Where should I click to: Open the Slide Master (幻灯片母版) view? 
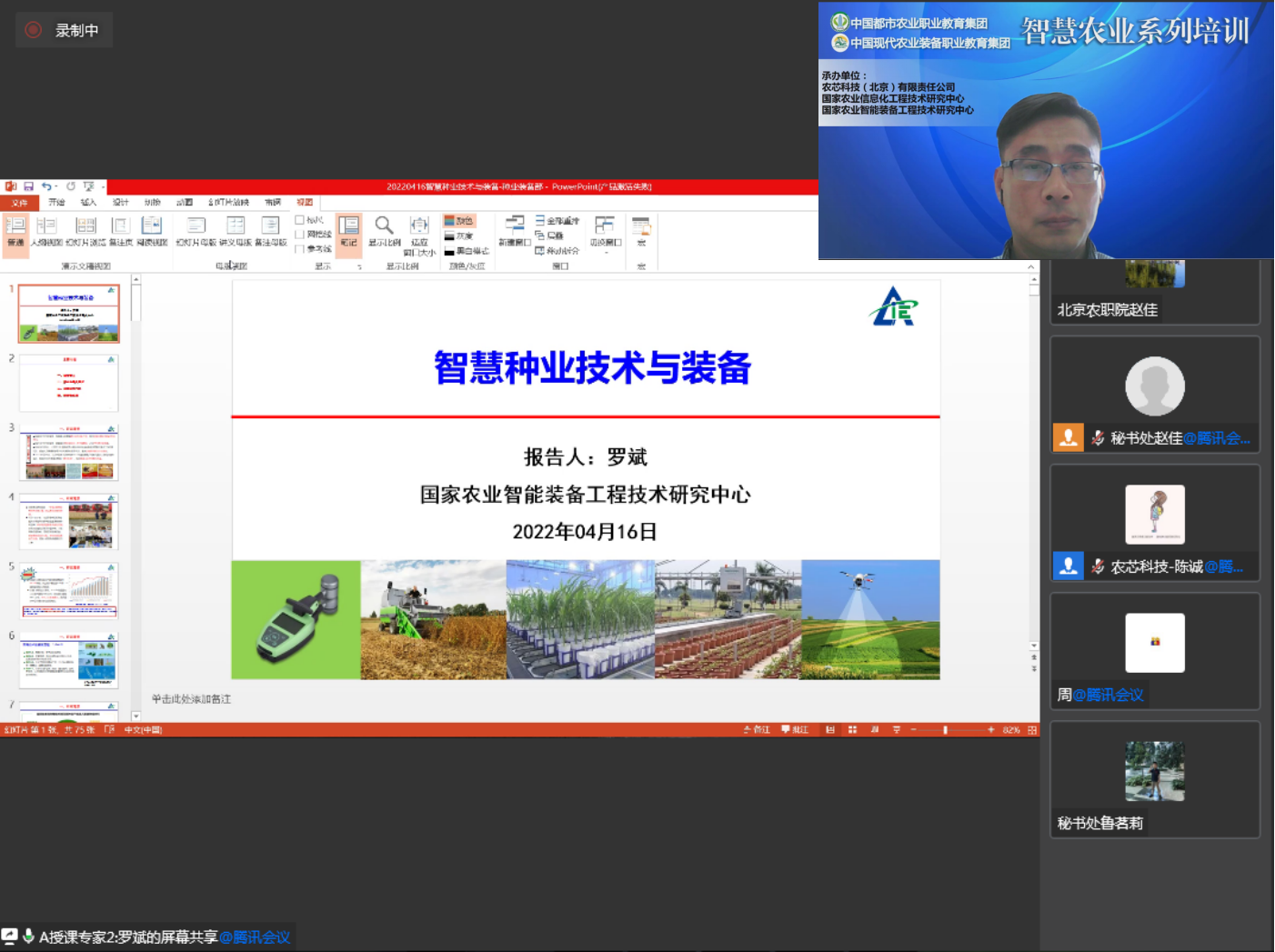(x=196, y=230)
